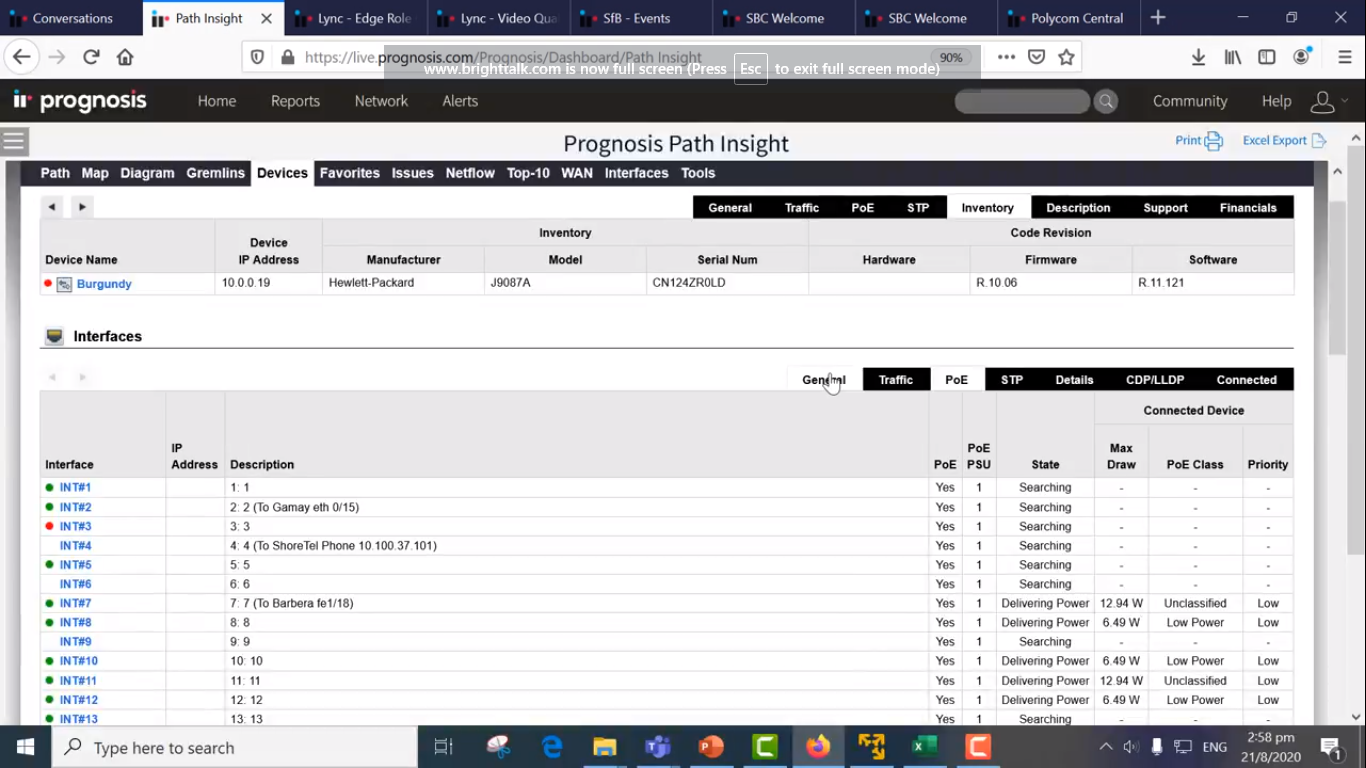The width and height of the screenshot is (1366, 768).
Task: Switch to the Connected interfaces tab
Action: tap(1246, 380)
